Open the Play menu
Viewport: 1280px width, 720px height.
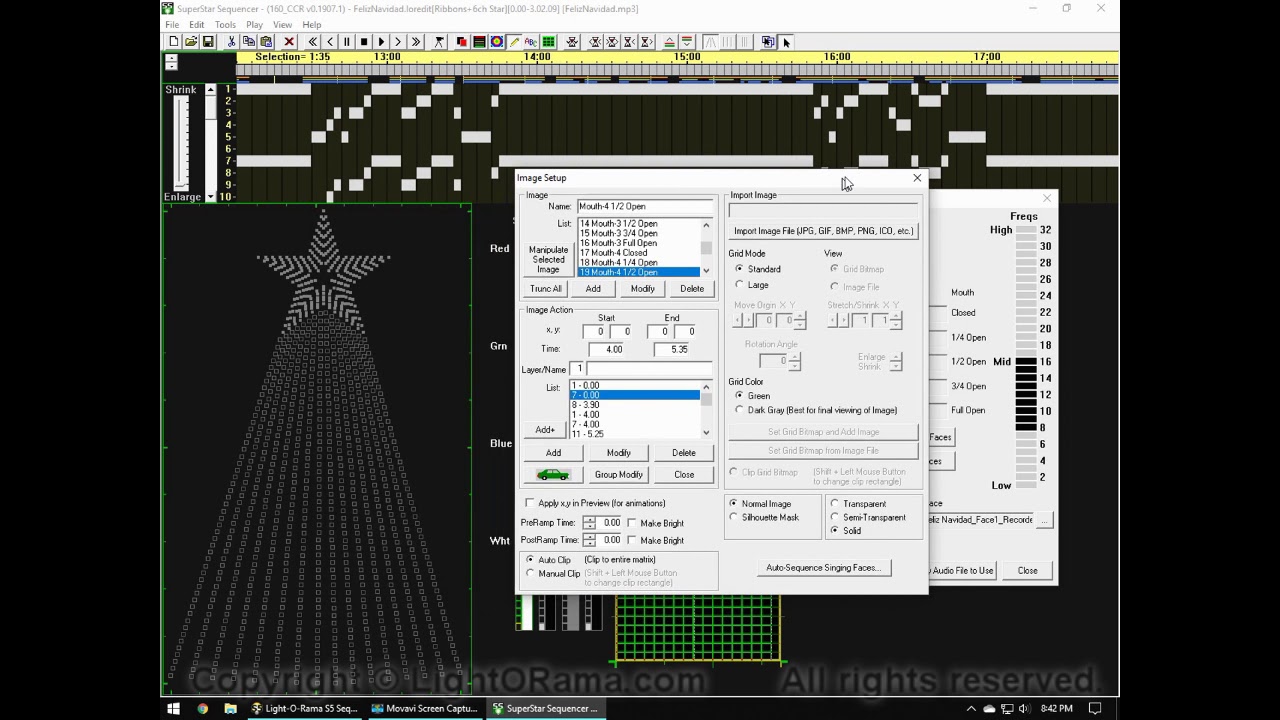point(254,25)
